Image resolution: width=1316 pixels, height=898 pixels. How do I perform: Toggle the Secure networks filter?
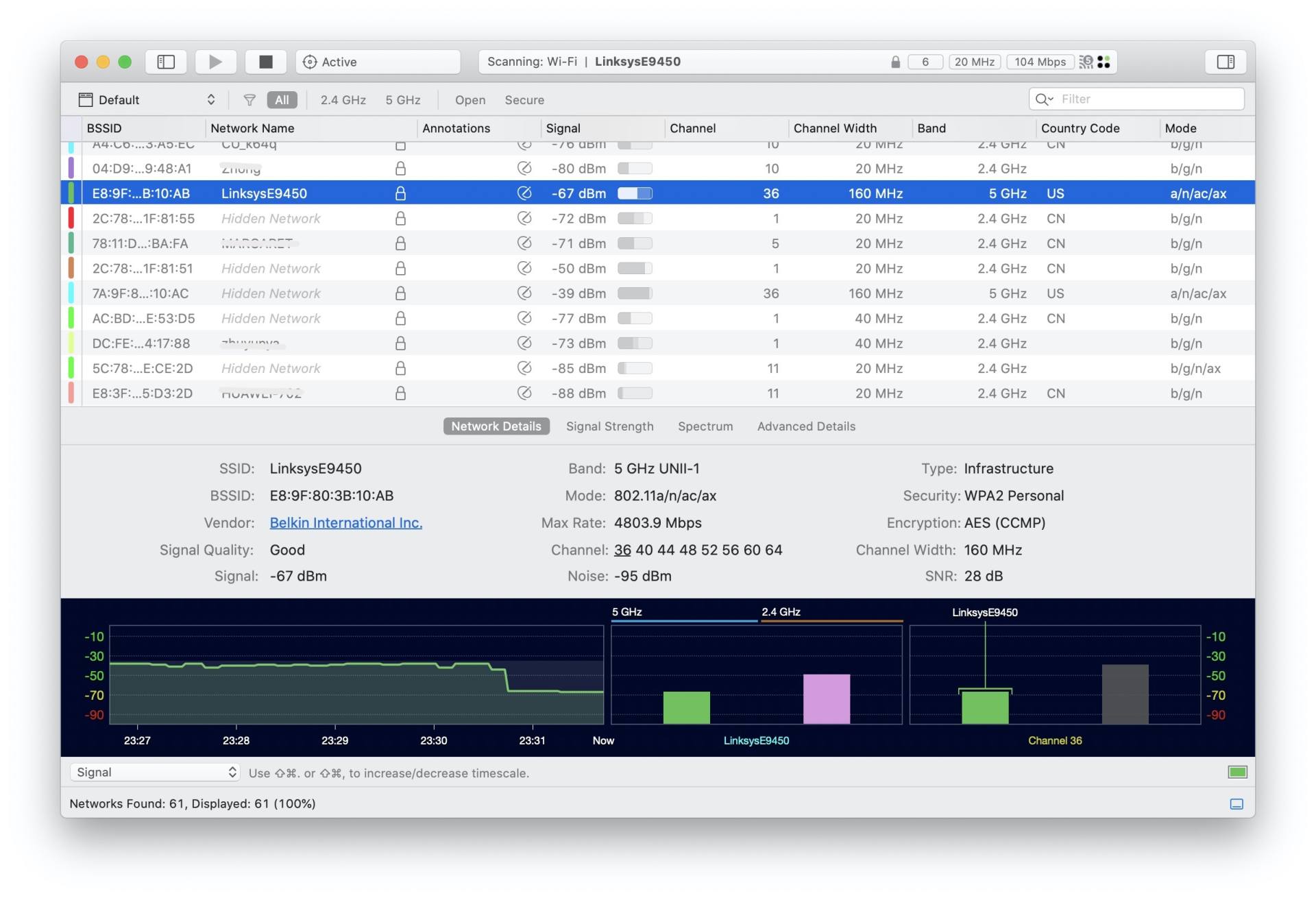pyautogui.click(x=524, y=100)
